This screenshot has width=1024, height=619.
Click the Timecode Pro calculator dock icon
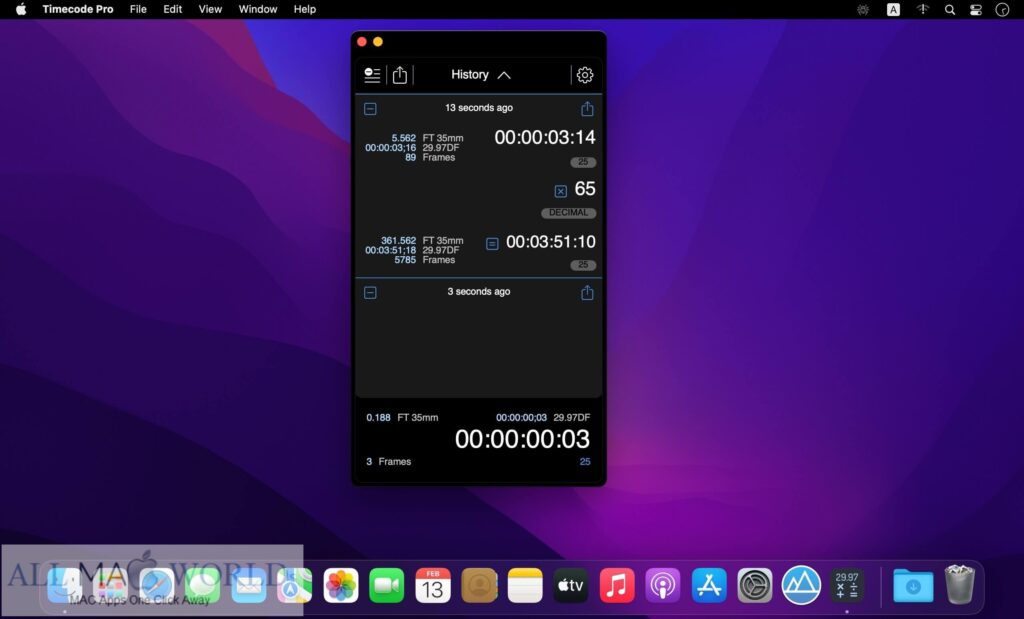point(847,585)
